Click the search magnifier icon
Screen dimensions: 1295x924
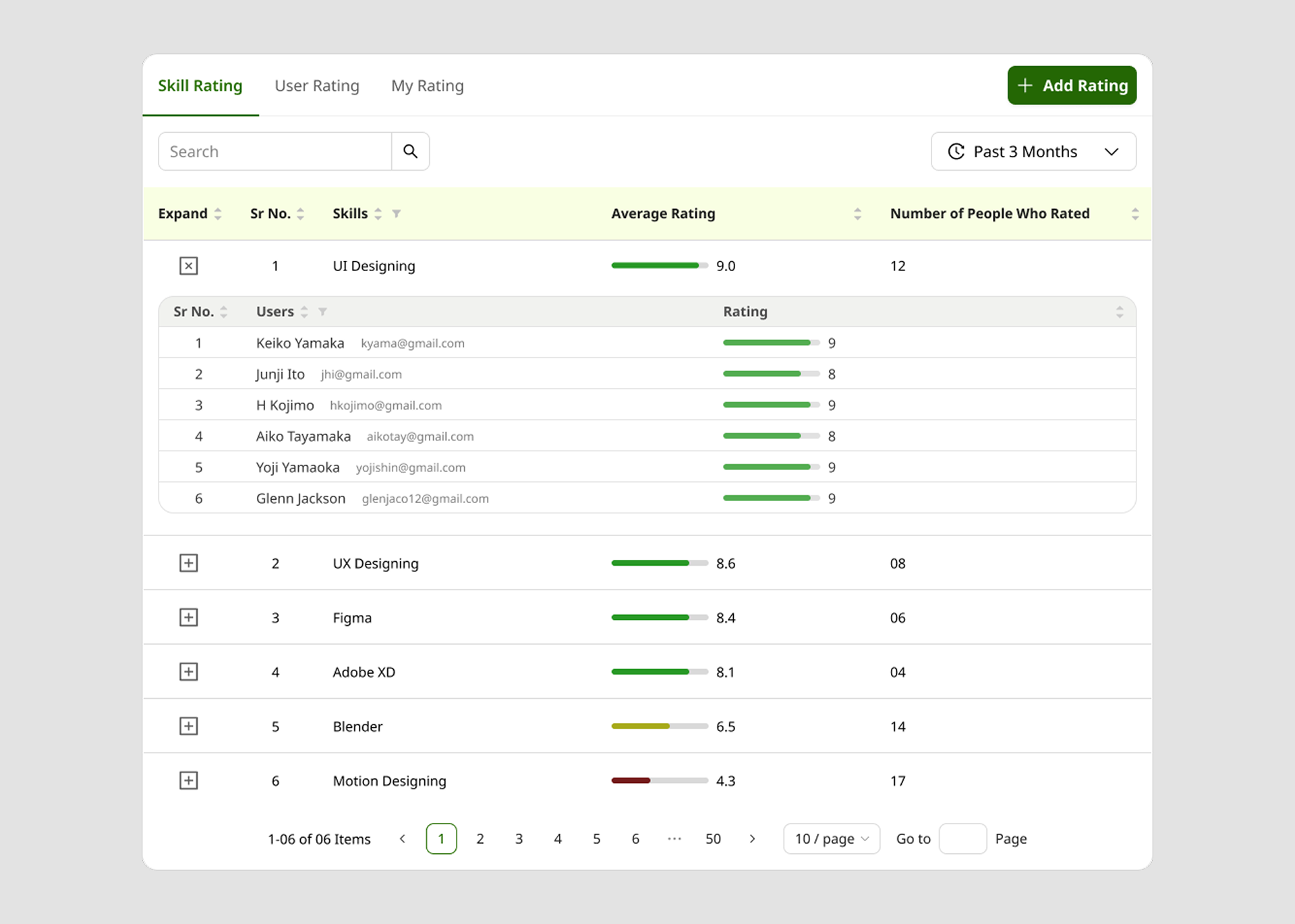(x=410, y=151)
